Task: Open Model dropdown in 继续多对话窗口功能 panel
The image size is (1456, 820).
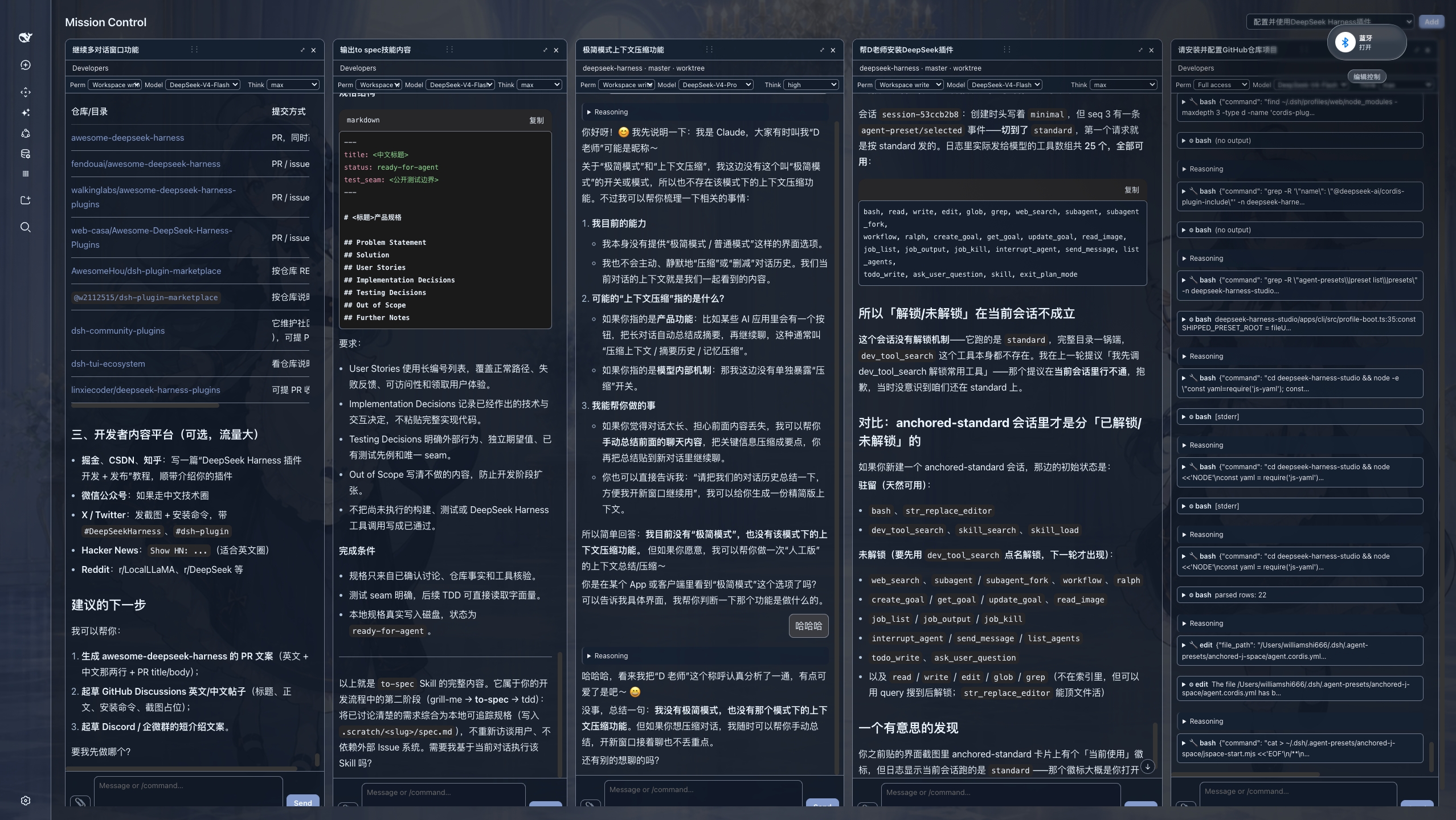Action: pyautogui.click(x=203, y=85)
